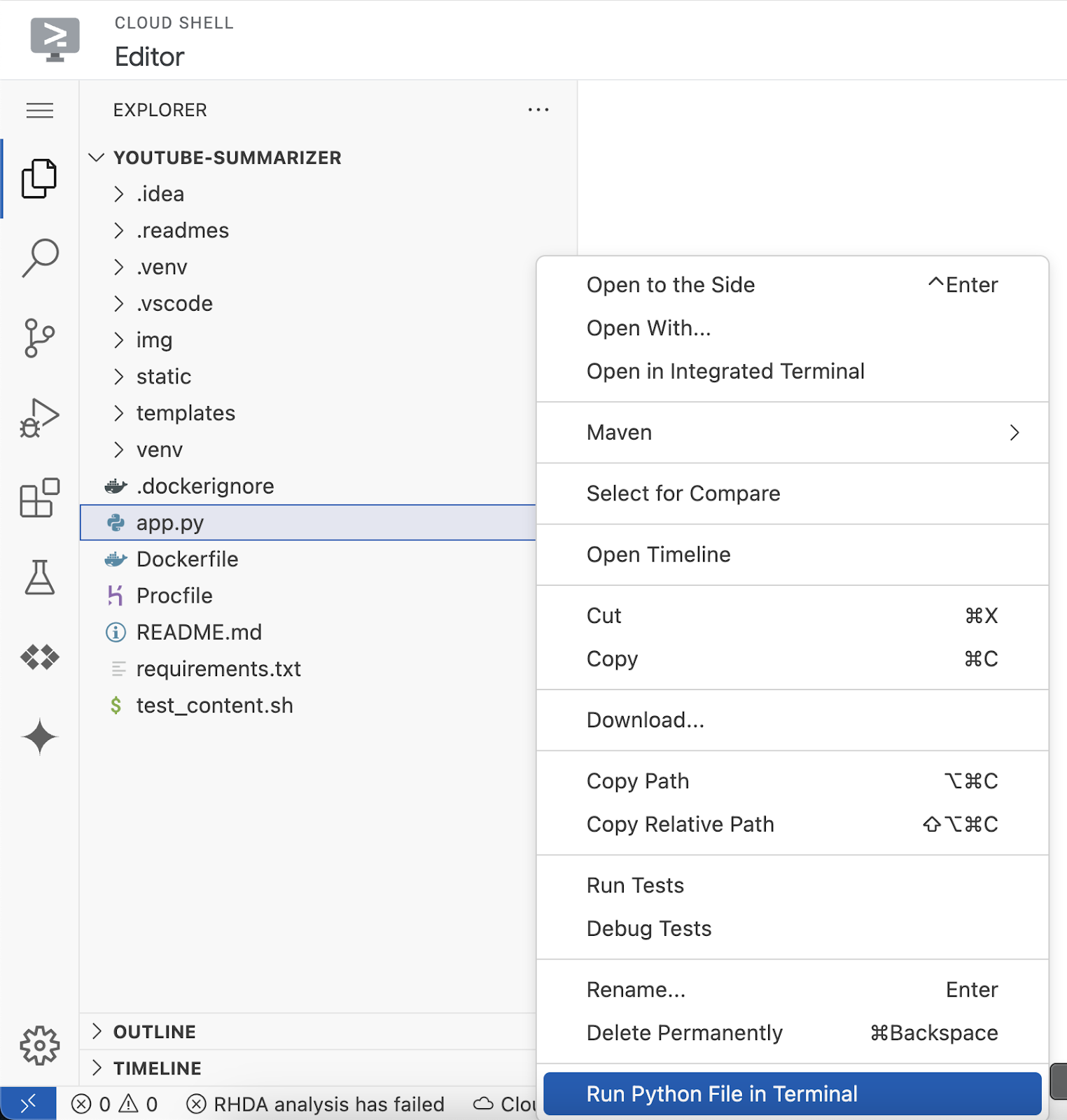Choose Run Python File in Terminal
The width and height of the screenshot is (1067, 1120).
722,1093
